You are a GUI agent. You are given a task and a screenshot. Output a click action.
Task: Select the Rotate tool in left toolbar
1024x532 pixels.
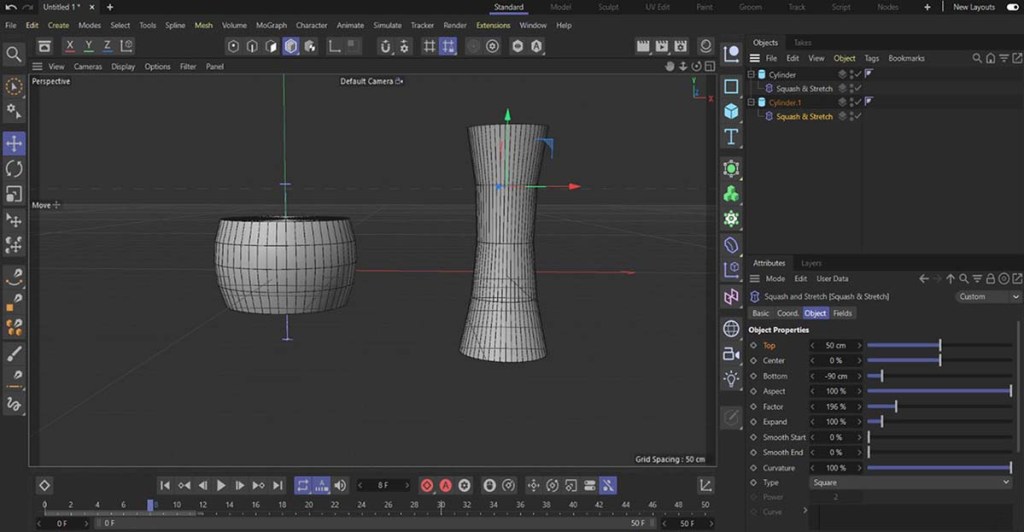point(14,169)
